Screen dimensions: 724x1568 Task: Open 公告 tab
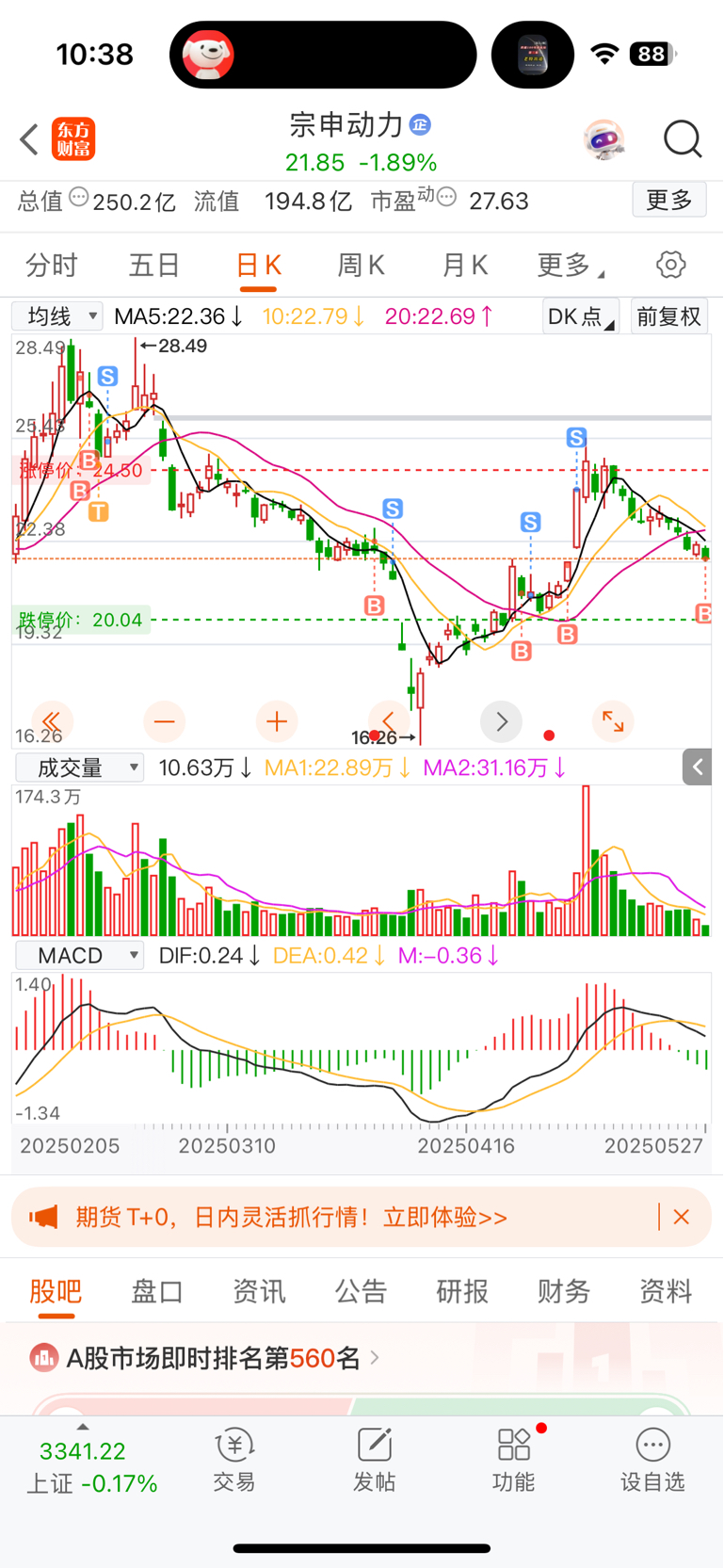[361, 1291]
